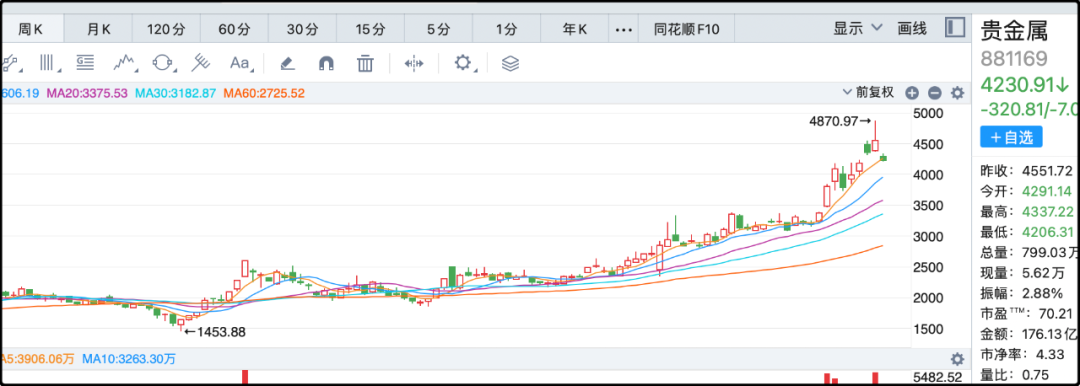Screen dimensions: 1080x386
Task: Zoom out chart with minus icon
Action: coord(934,93)
